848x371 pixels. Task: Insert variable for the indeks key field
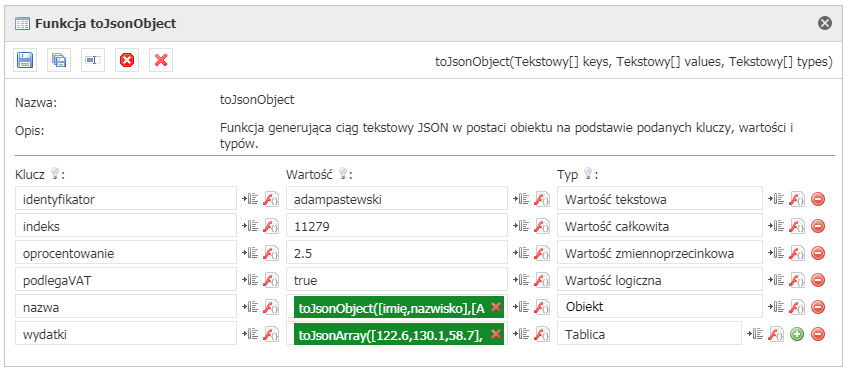[x=250, y=227]
